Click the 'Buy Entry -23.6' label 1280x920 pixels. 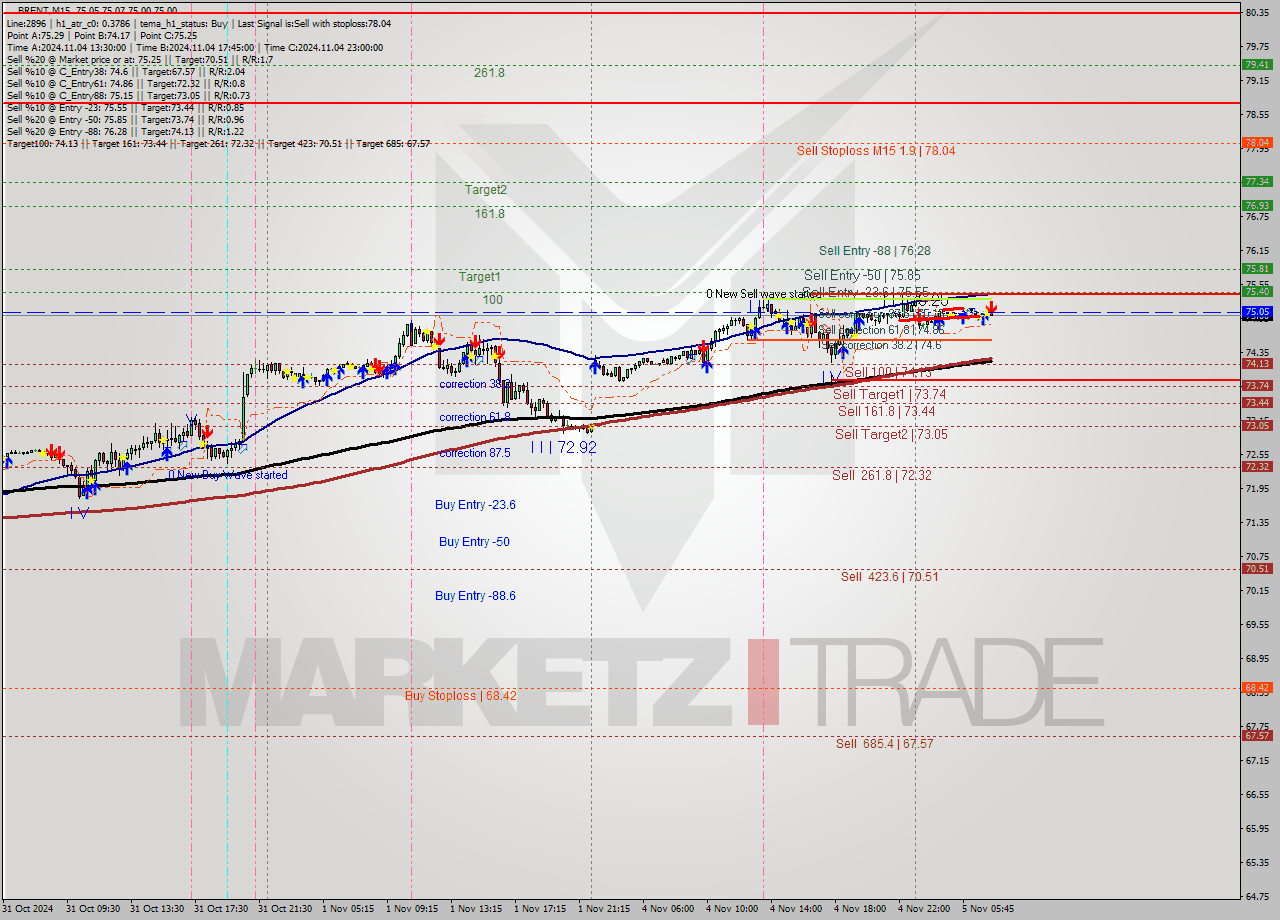click(x=475, y=505)
